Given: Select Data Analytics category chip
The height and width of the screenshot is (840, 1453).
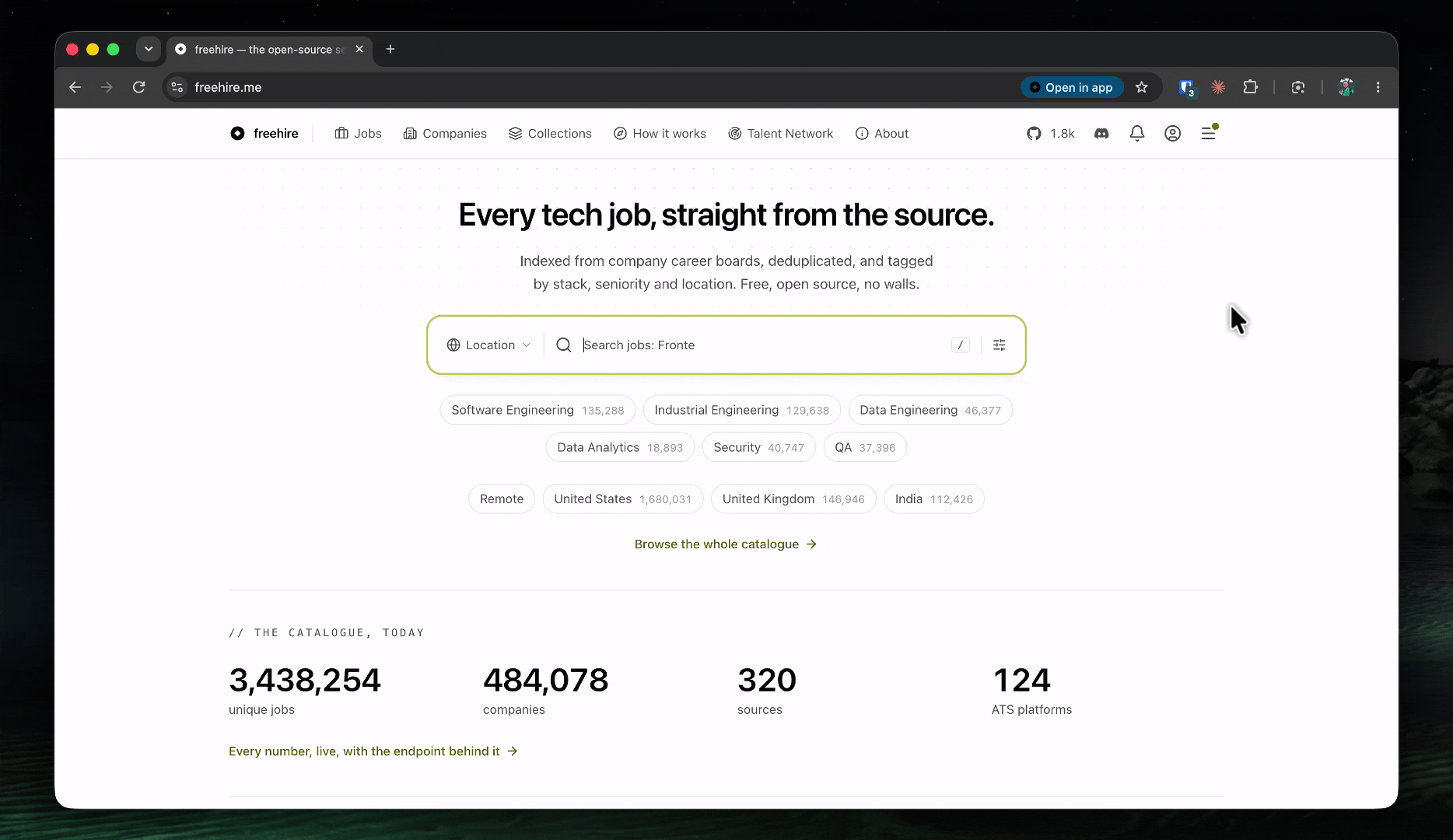Looking at the screenshot, I should 620,447.
